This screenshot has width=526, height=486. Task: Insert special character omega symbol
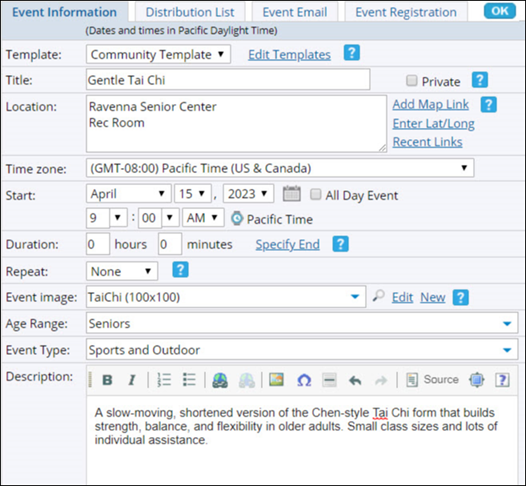pyautogui.click(x=304, y=380)
